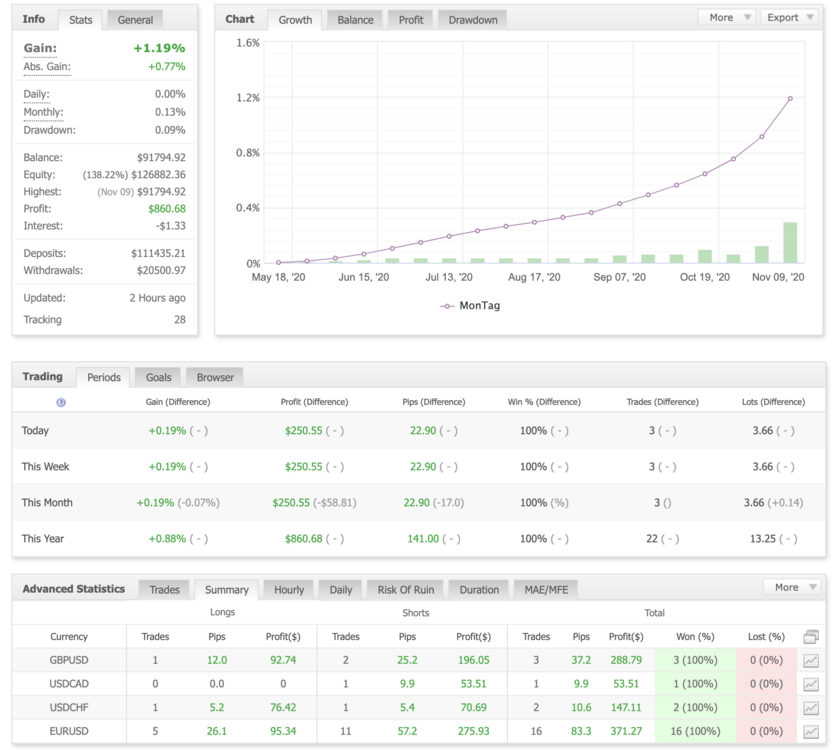Open the Risk Of Ruin tab
This screenshot has width=832, height=750.
coord(405,590)
